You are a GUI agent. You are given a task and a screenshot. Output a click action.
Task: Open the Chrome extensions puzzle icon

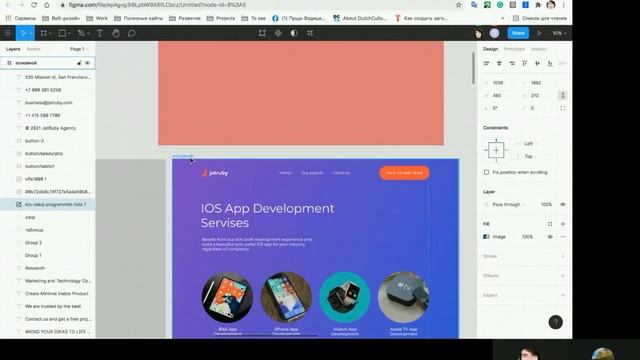[538, 5]
